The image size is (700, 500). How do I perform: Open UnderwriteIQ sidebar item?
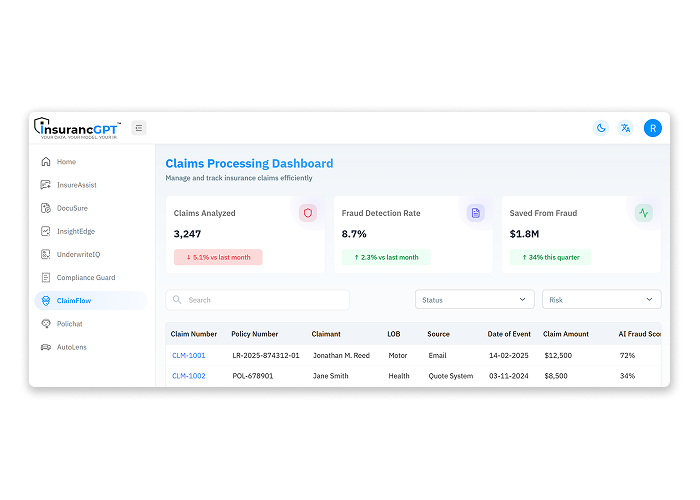pos(78,254)
